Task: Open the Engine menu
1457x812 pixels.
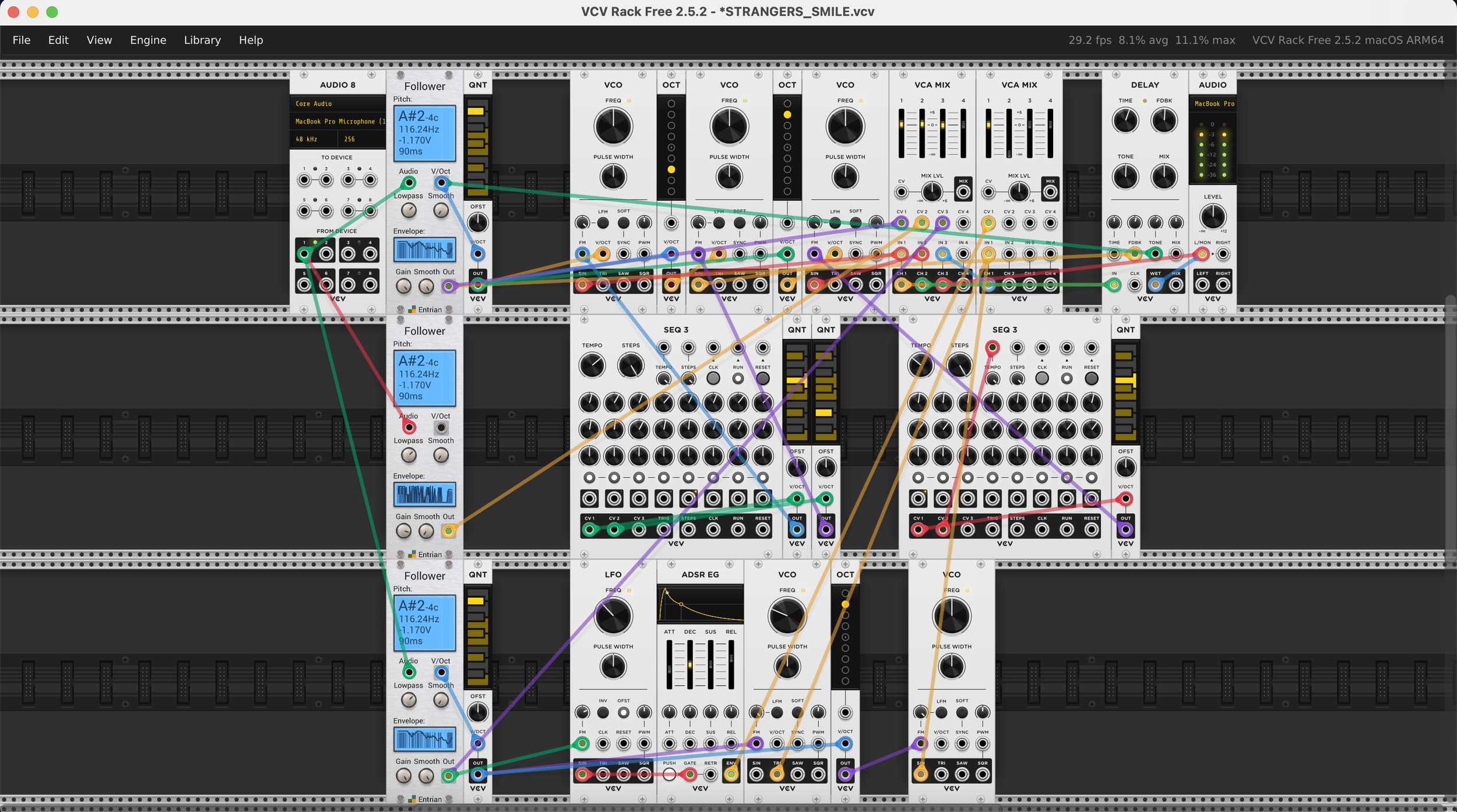Action: (x=148, y=40)
